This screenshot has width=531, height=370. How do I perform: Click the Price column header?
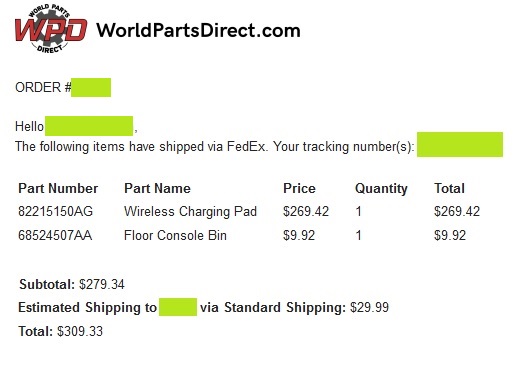click(x=299, y=188)
